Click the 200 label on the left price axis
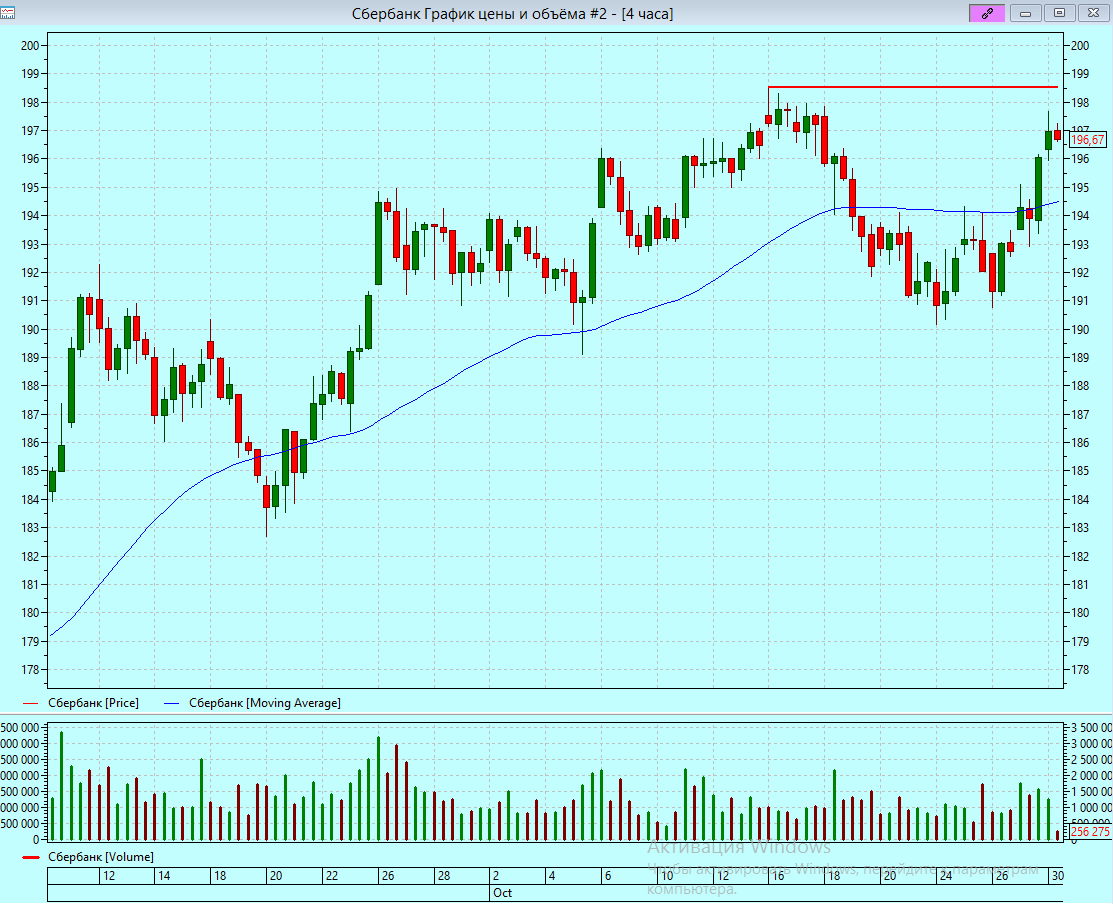1113x904 pixels. 31,45
